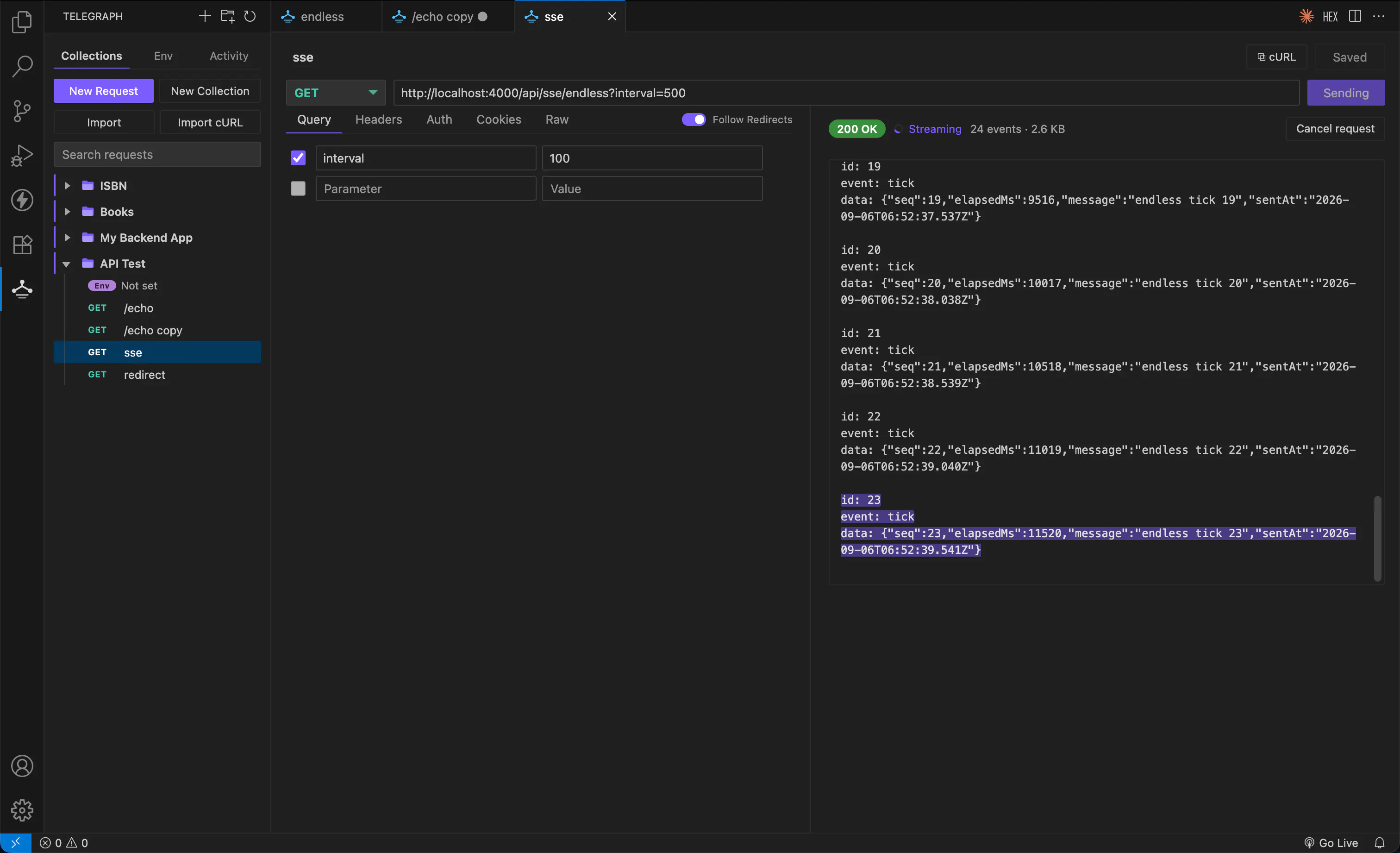1400x853 pixels.
Task: Collapse the API Test collection arrow
Action: click(x=67, y=263)
